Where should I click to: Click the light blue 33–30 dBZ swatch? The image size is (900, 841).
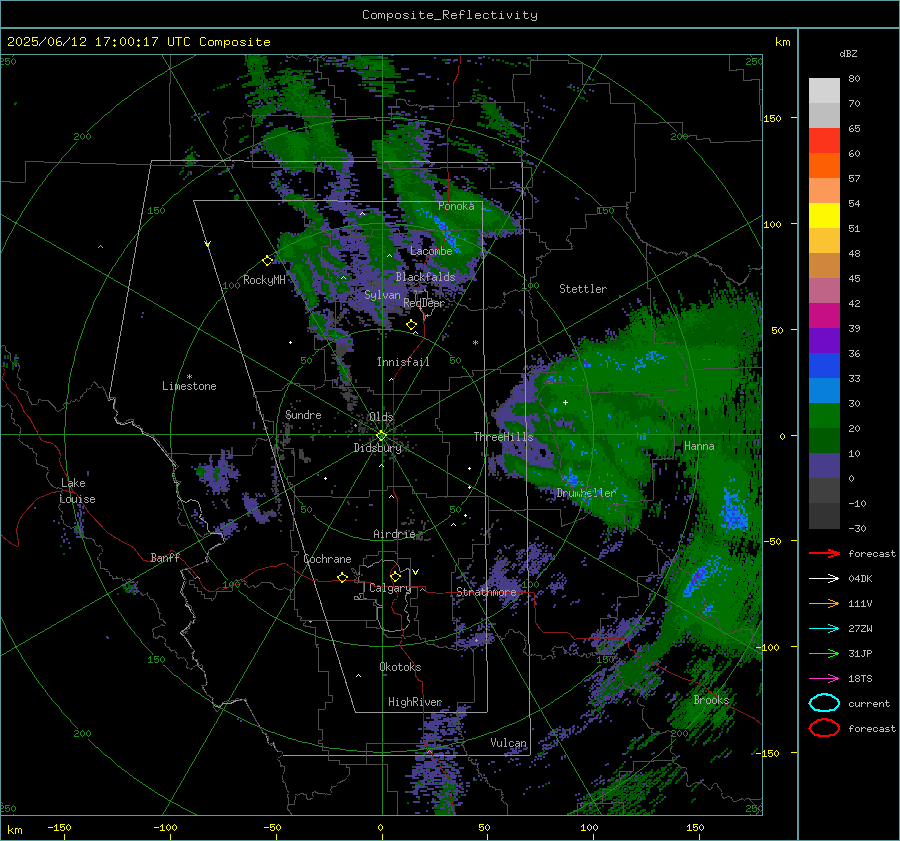pos(824,391)
